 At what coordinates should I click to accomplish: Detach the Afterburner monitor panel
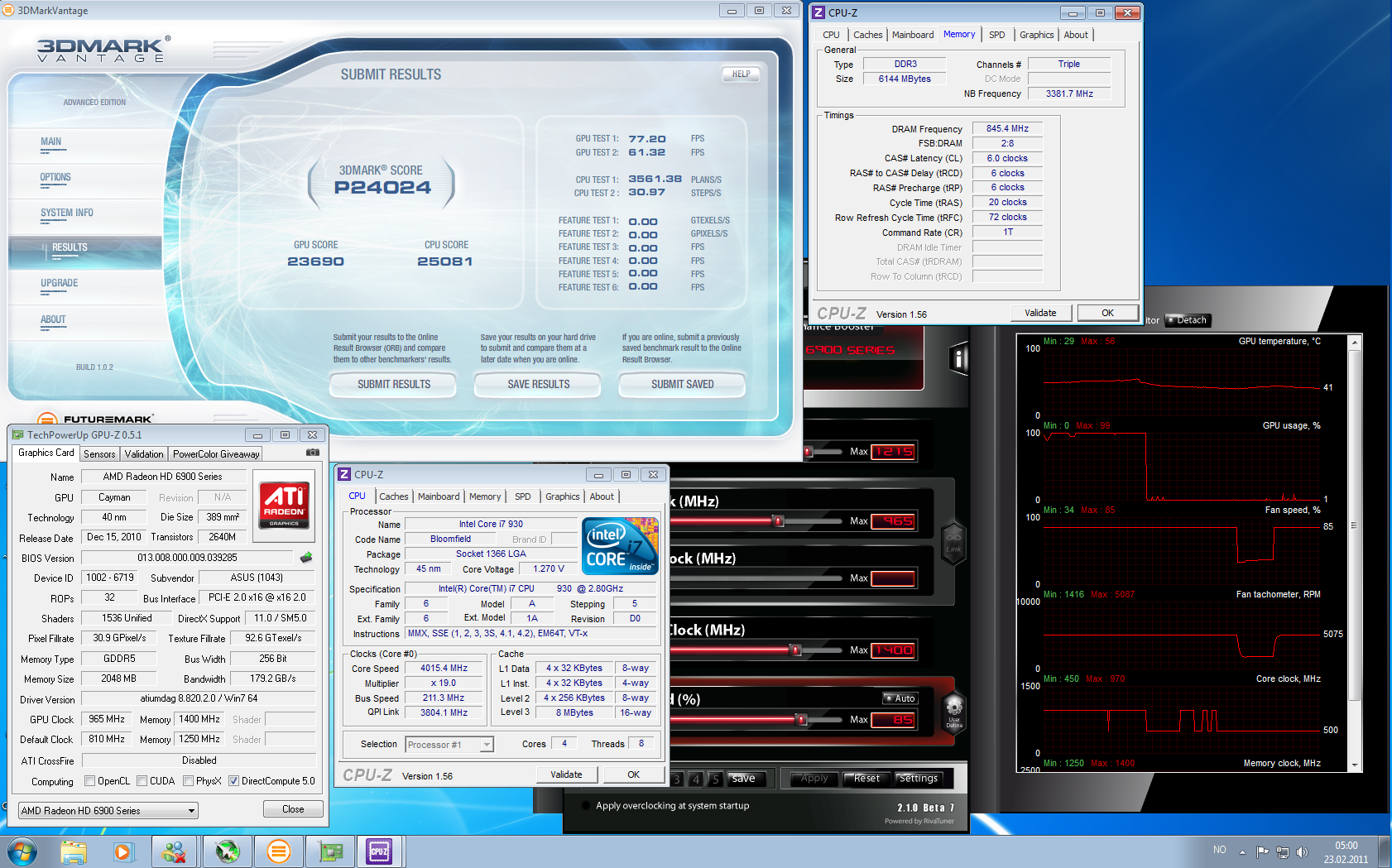click(1188, 320)
